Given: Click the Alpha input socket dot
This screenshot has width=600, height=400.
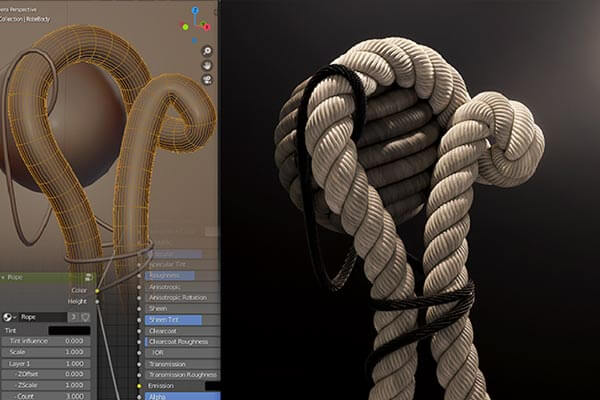Looking at the screenshot, I should (x=139, y=397).
